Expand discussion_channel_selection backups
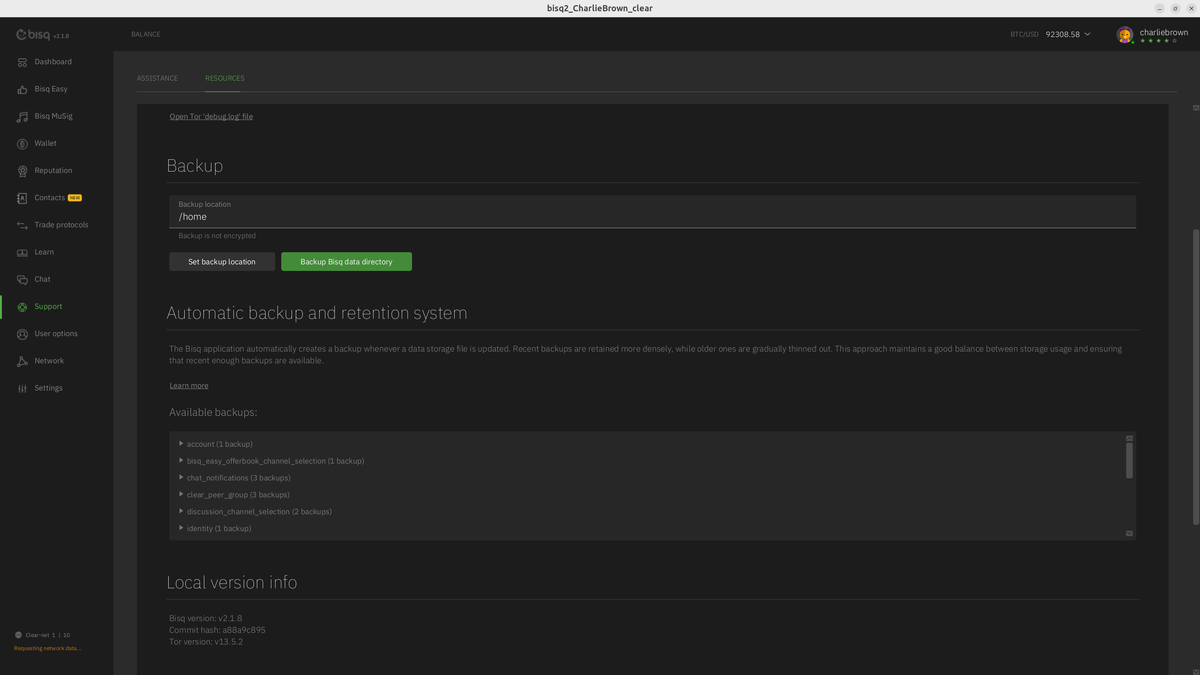The height and width of the screenshot is (675, 1200). pos(181,512)
